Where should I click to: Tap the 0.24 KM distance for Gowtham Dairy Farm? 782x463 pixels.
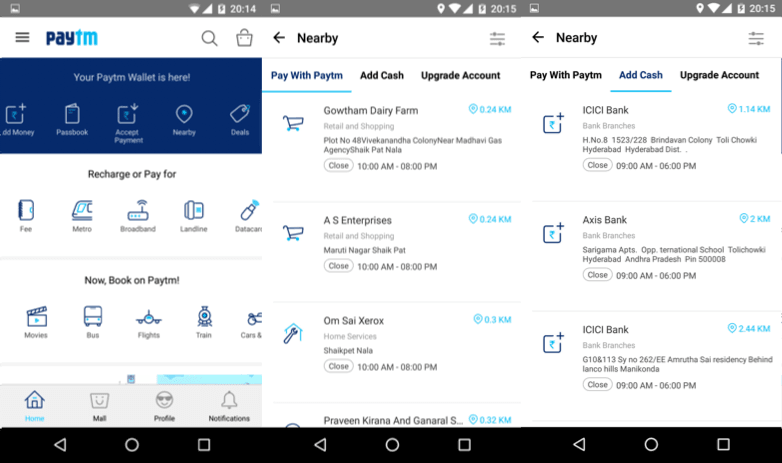490,109
